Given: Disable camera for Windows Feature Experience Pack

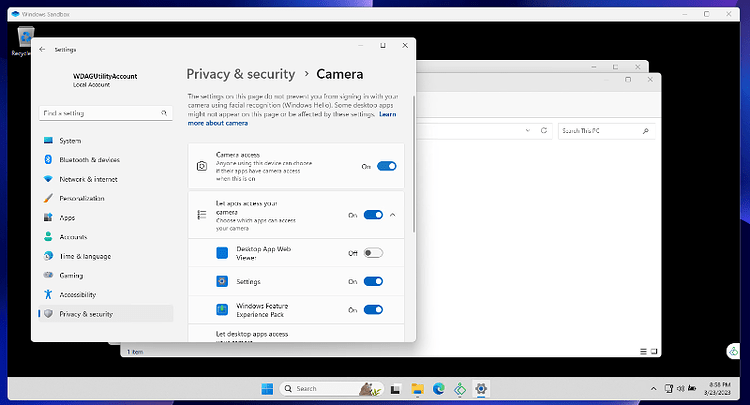Looking at the screenshot, I should [x=373, y=310].
